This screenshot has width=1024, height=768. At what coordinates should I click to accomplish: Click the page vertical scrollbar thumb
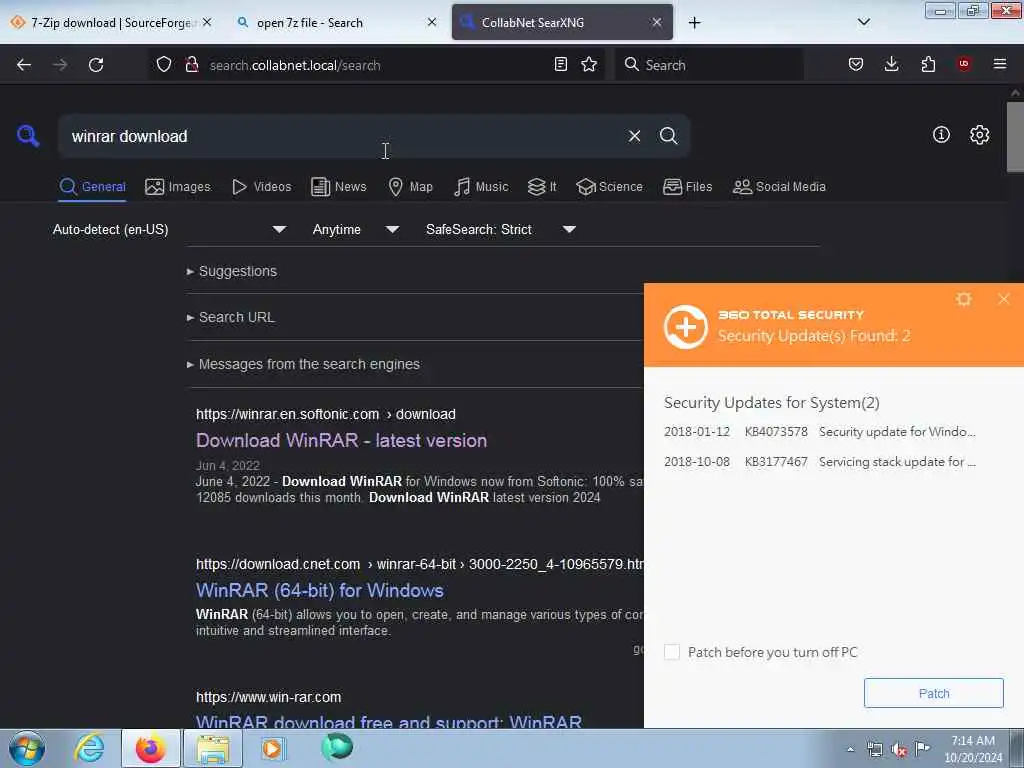(x=1015, y=136)
